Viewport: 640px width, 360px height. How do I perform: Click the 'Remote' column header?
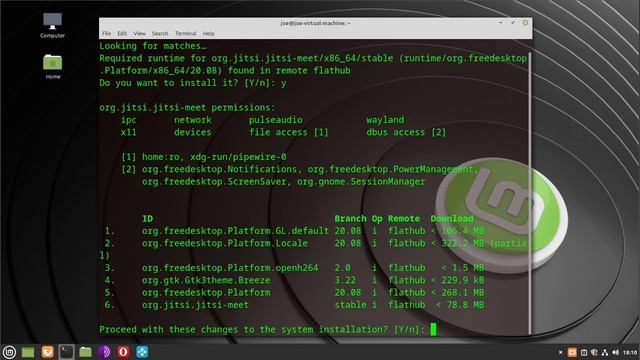click(x=404, y=219)
